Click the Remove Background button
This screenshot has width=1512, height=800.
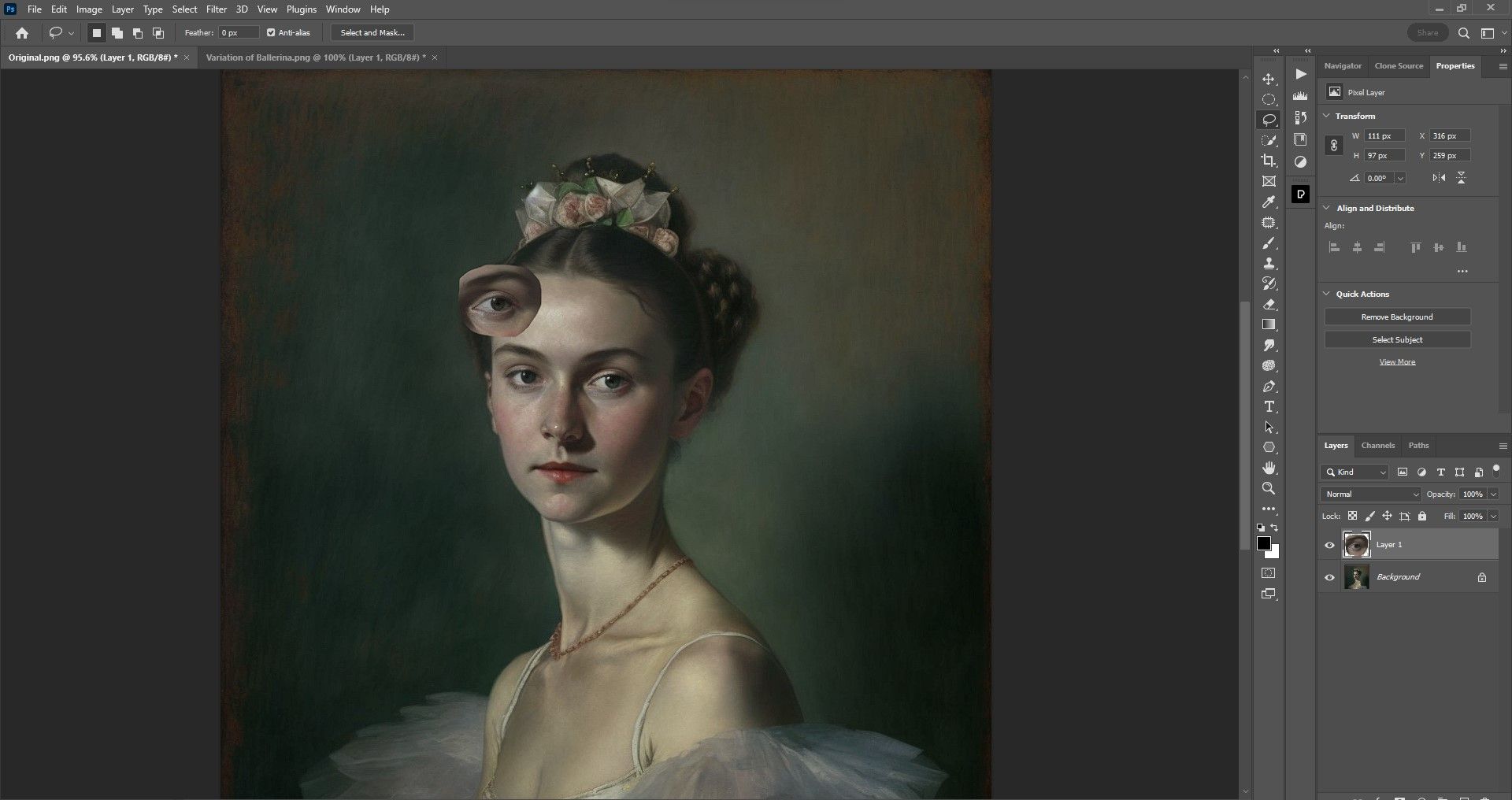point(1397,317)
